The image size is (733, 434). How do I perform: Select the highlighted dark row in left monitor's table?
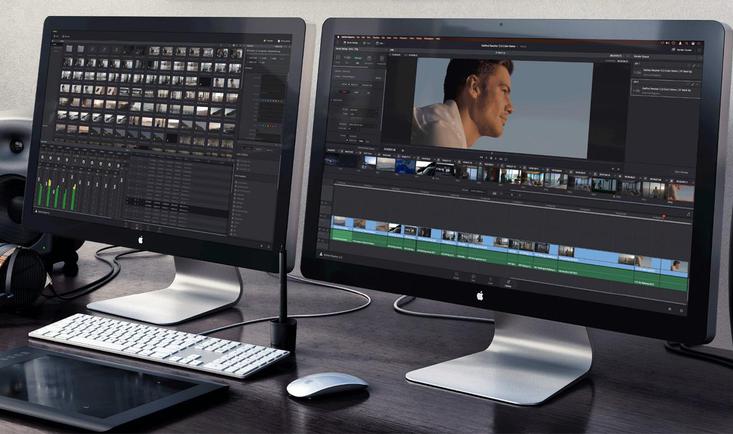point(176,205)
